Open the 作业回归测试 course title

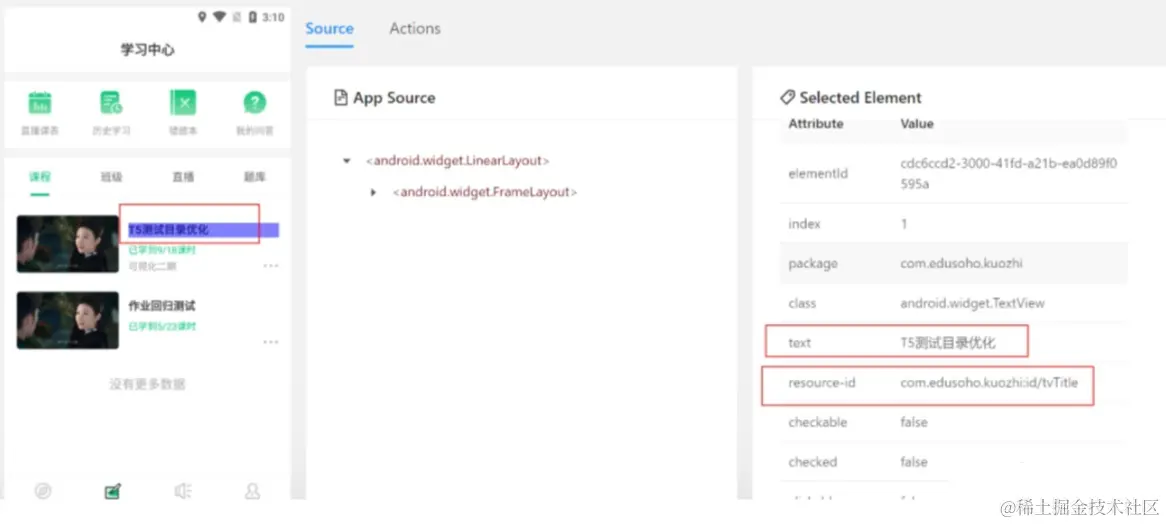pyautogui.click(x=162, y=306)
